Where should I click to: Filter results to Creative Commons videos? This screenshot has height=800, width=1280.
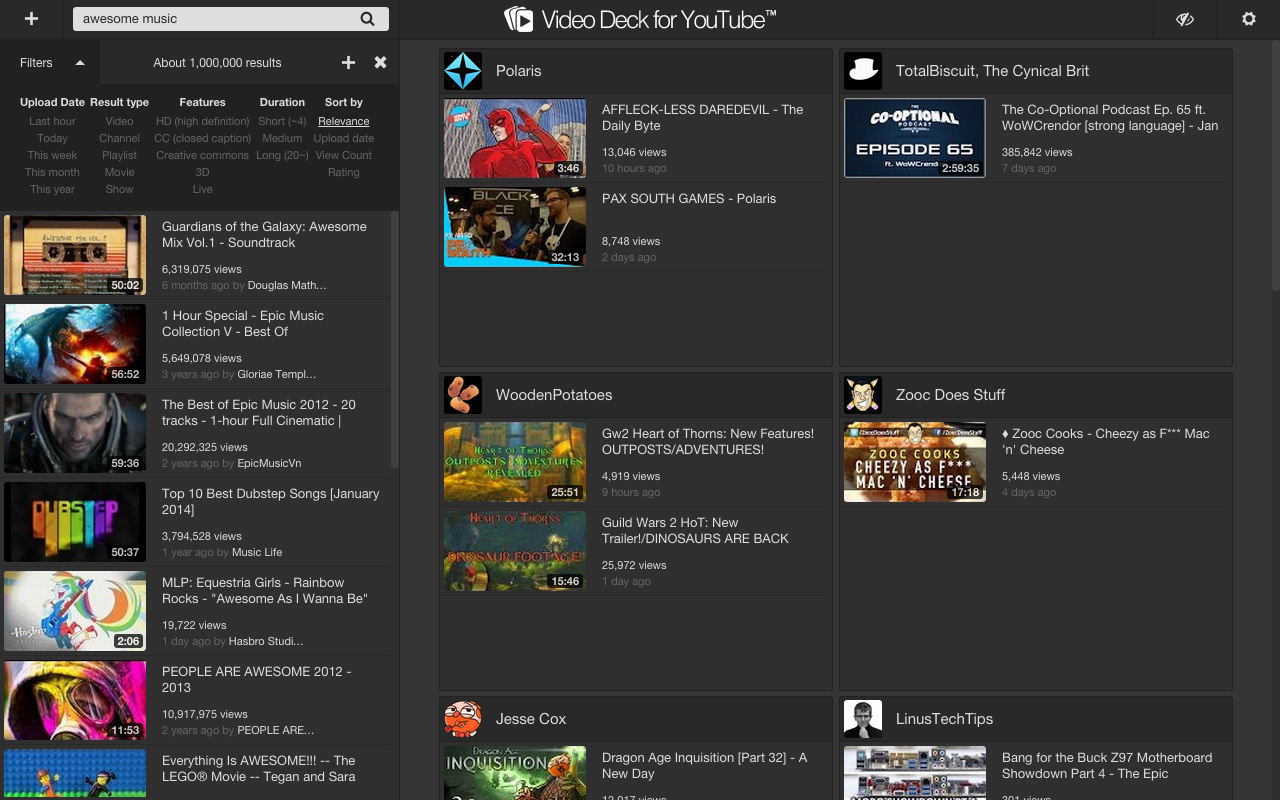(202, 155)
